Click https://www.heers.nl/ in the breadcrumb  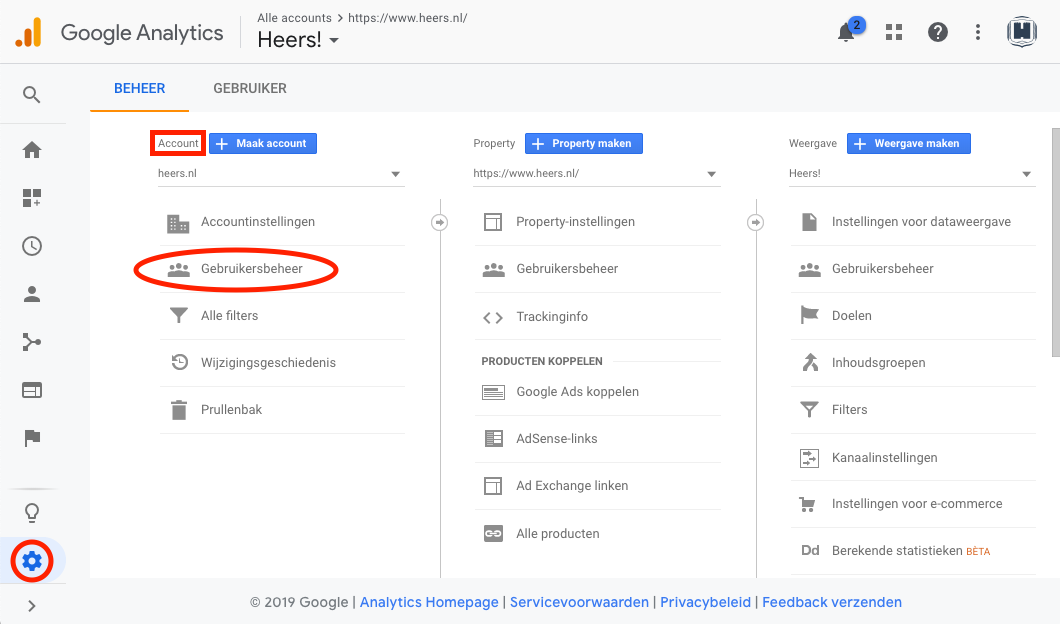click(x=408, y=18)
